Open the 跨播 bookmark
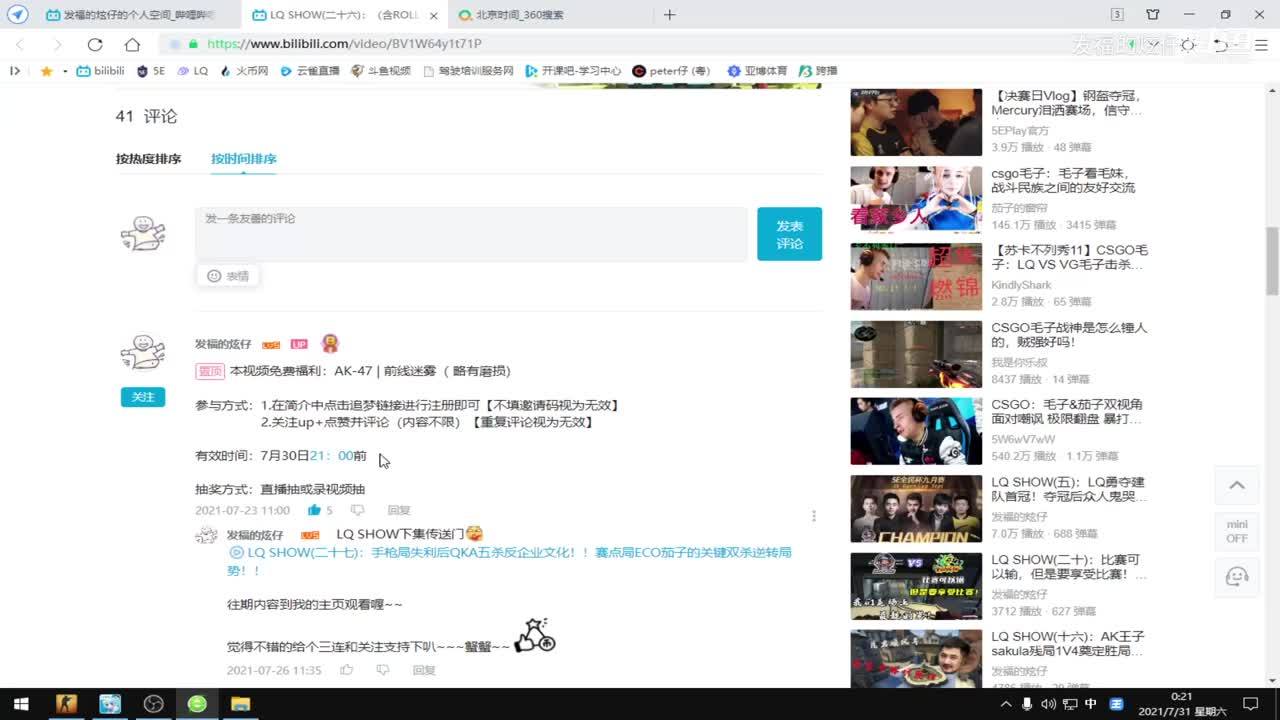 (818, 71)
